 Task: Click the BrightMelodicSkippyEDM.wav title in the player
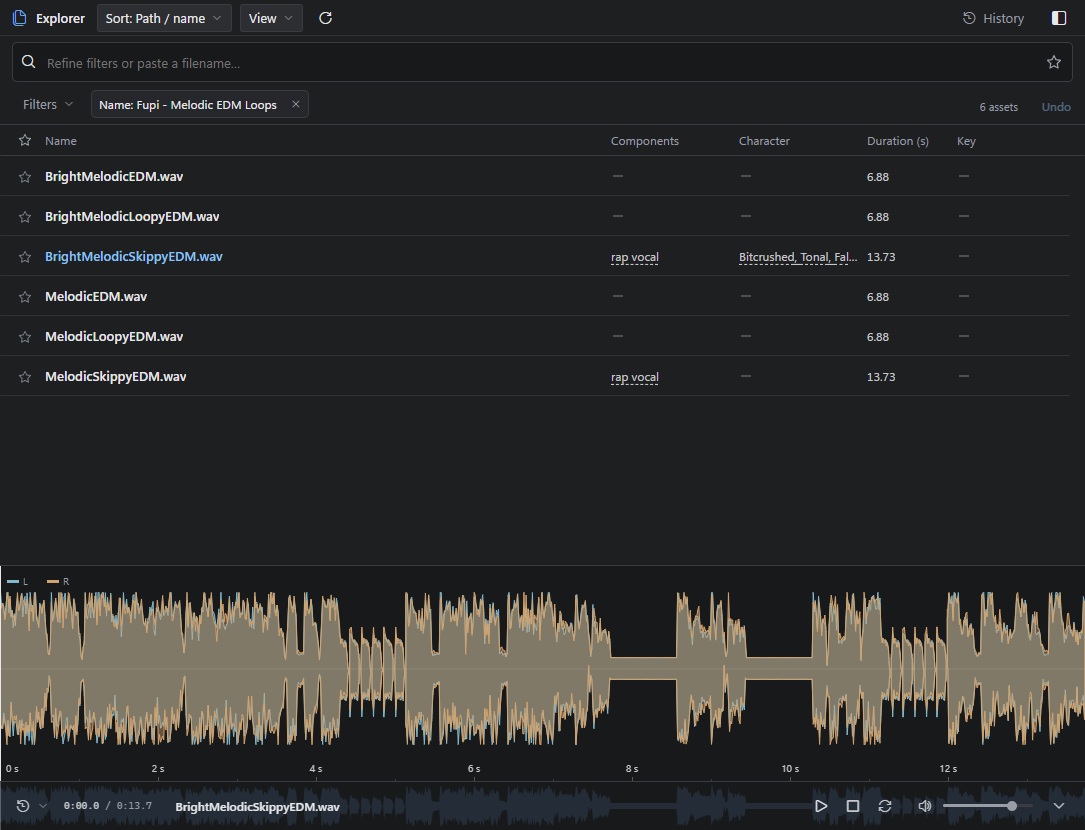(257, 806)
